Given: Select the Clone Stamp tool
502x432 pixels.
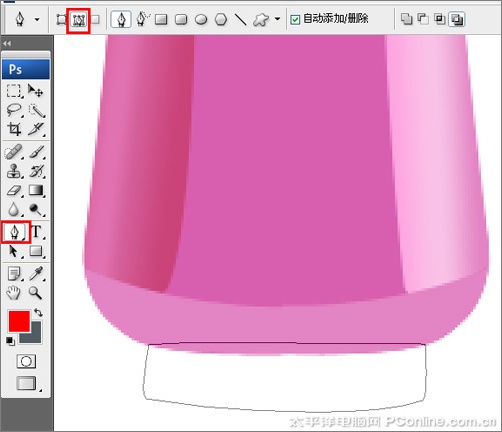Looking at the screenshot, I should [14, 171].
